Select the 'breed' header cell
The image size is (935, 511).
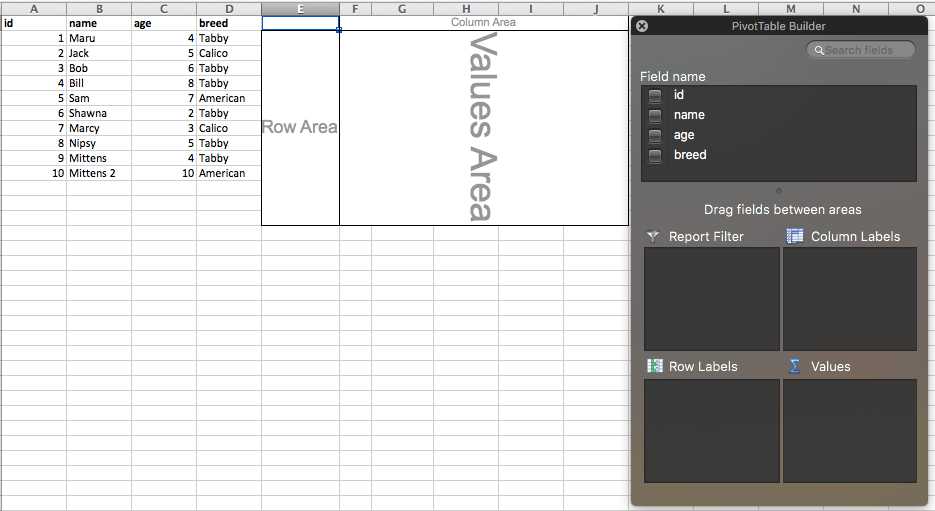tap(229, 23)
